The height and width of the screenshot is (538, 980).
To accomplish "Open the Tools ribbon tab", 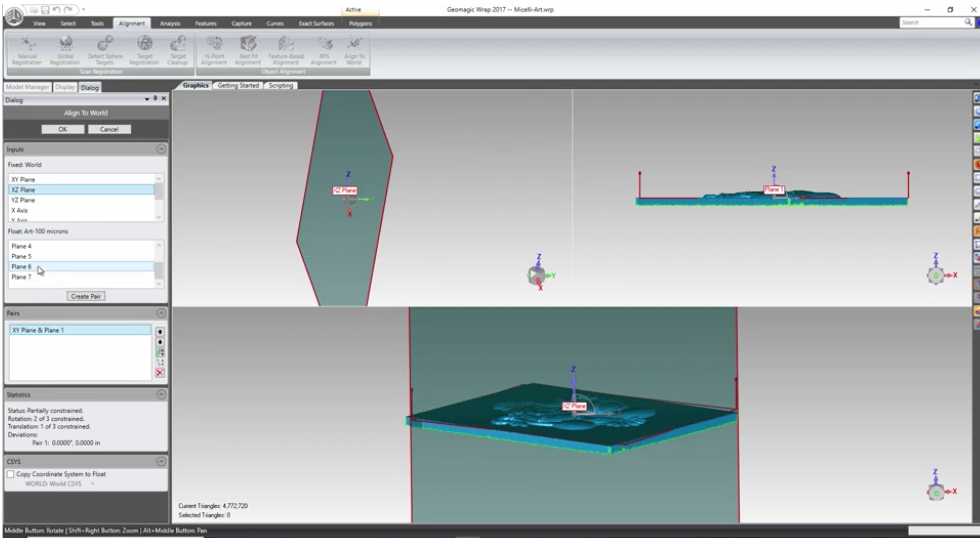I will click(97, 23).
